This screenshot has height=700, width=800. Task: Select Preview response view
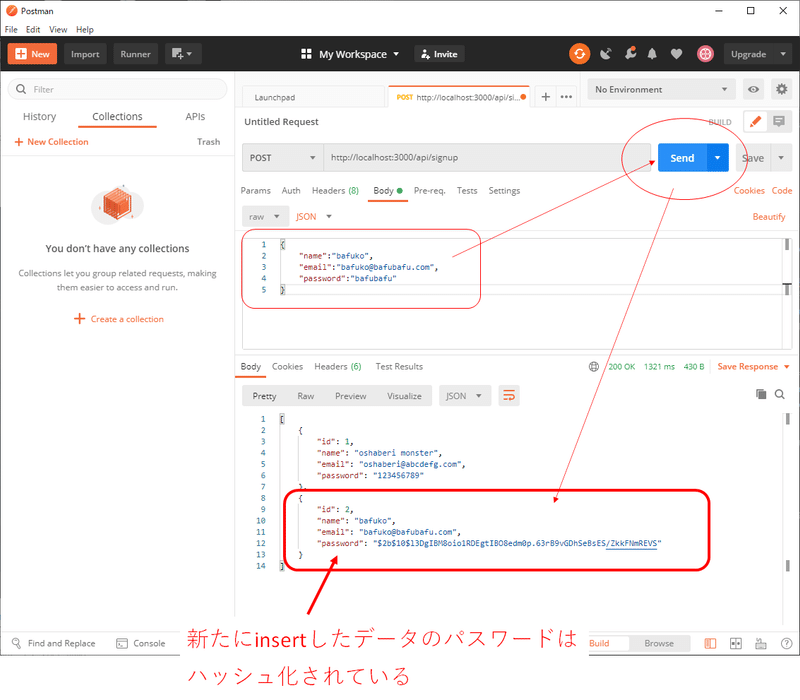pos(351,396)
